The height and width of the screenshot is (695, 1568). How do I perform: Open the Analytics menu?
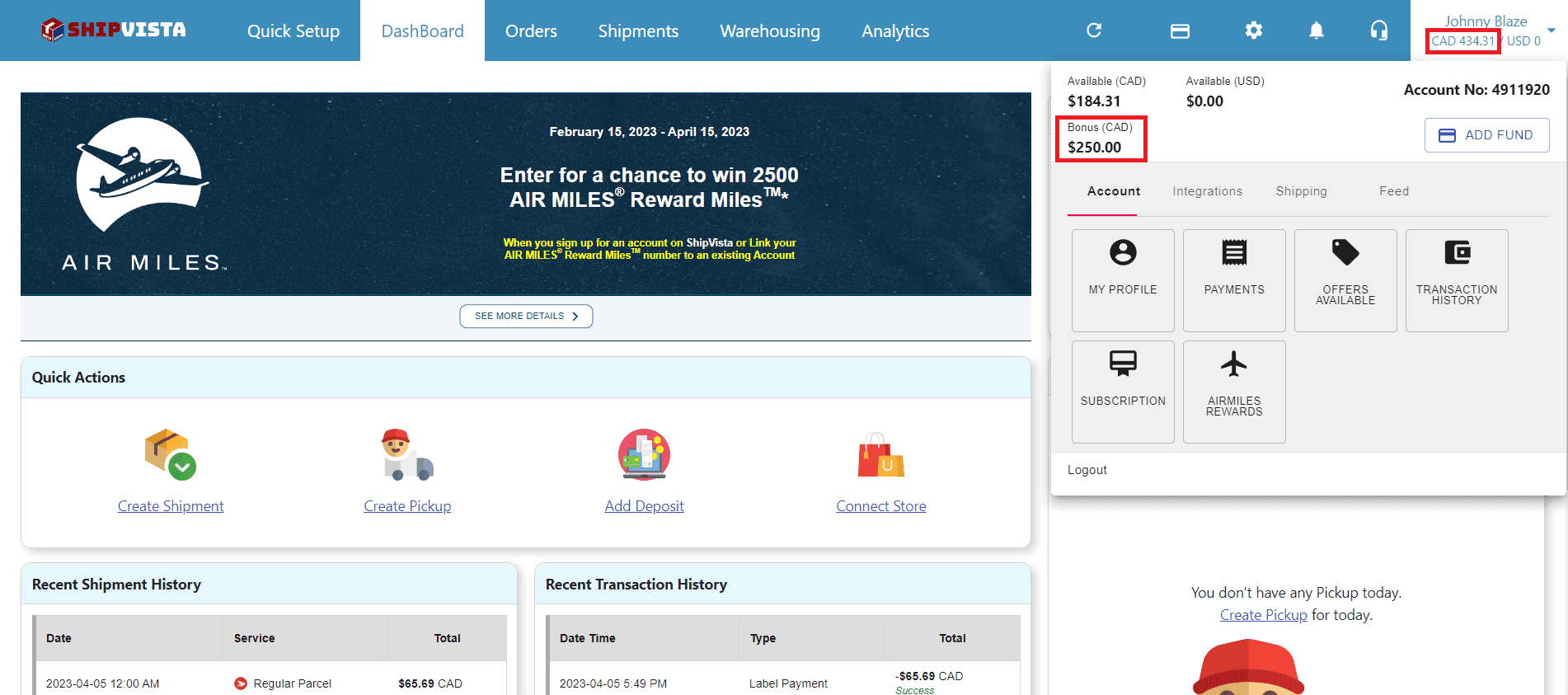coord(895,31)
